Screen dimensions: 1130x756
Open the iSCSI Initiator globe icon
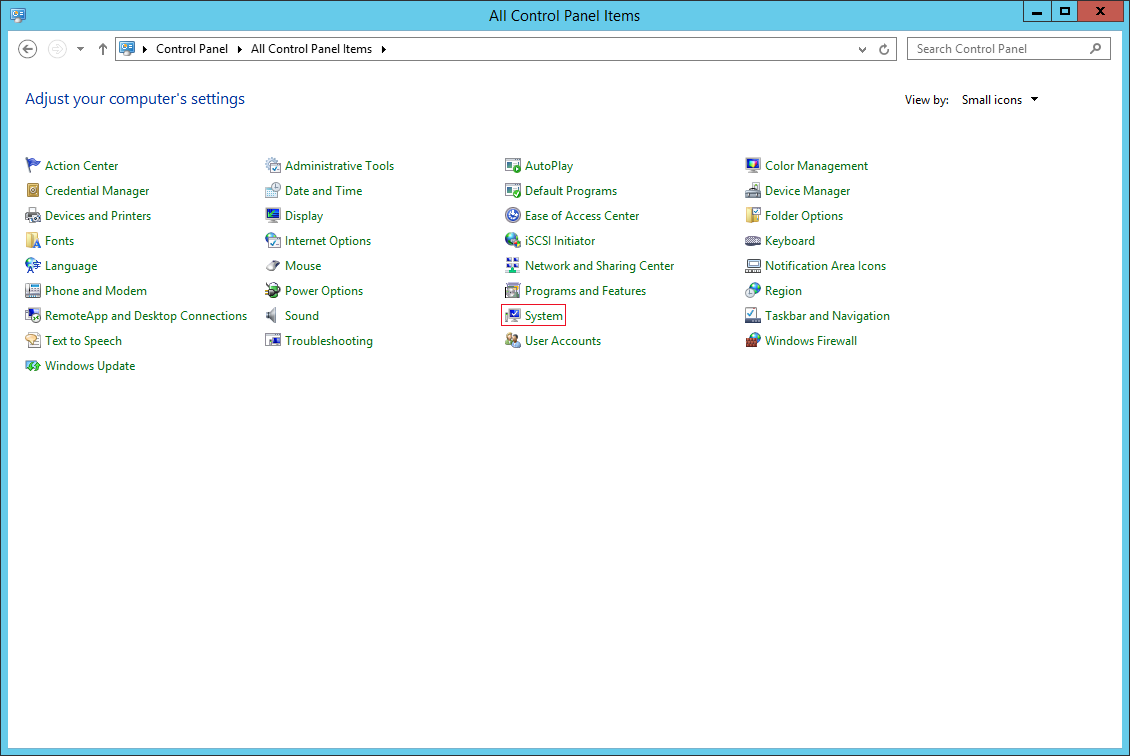click(512, 241)
